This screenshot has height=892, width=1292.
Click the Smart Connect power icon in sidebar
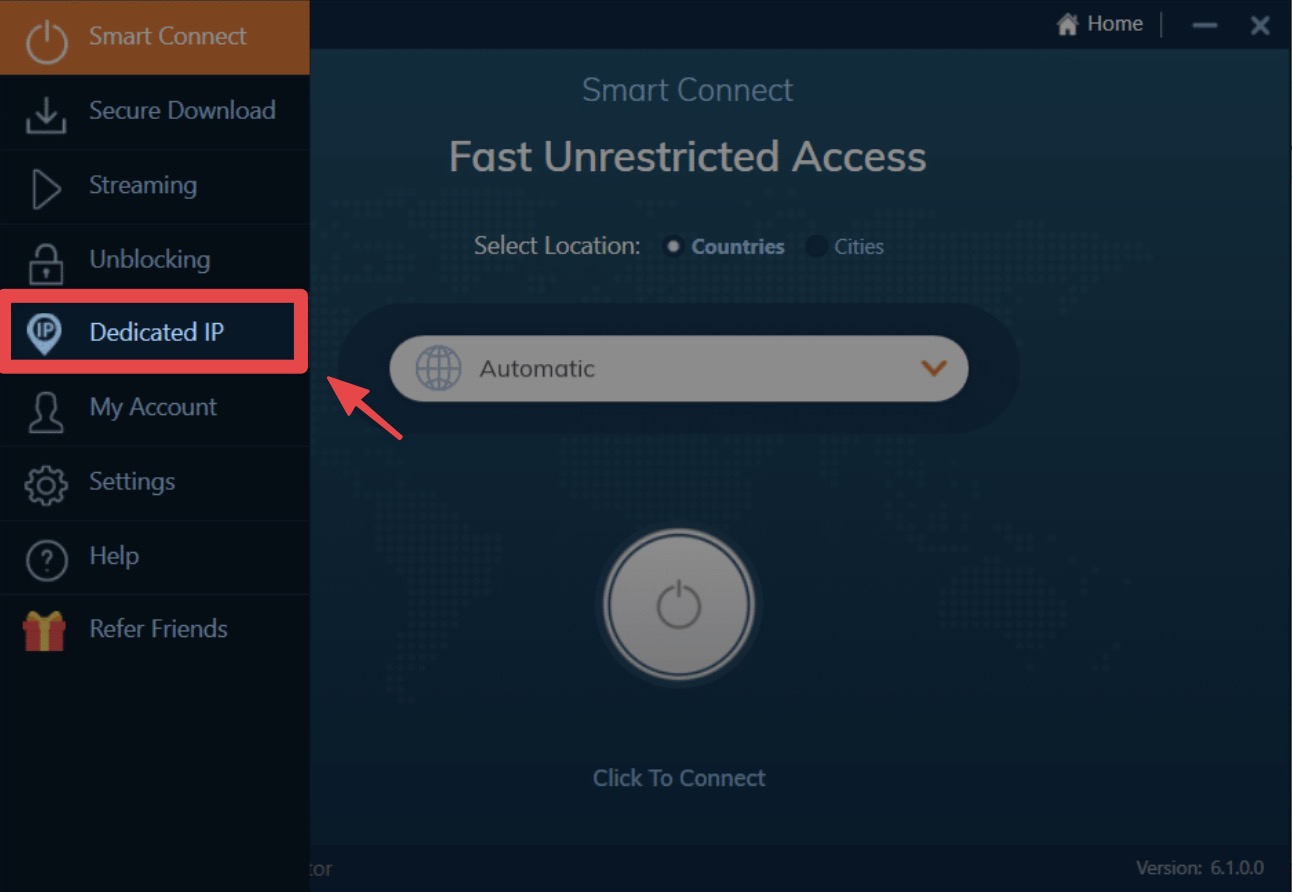pyautogui.click(x=46, y=41)
